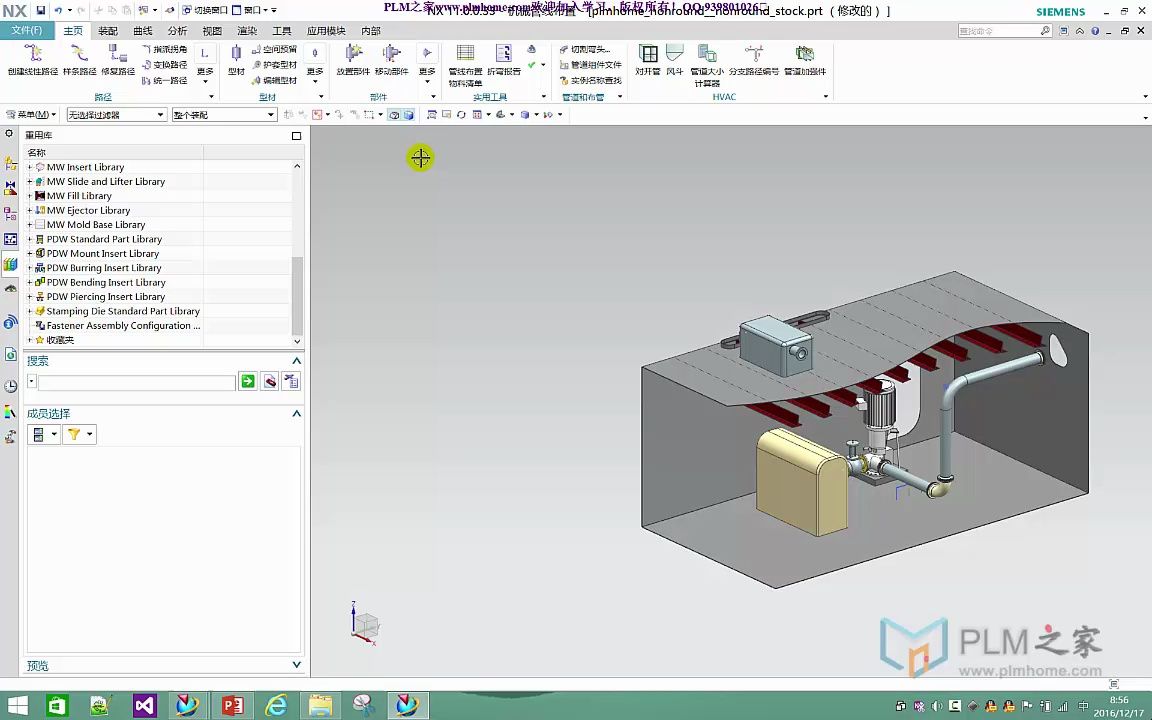
Task: Open PowerPoint from the taskbar
Action: click(232, 706)
